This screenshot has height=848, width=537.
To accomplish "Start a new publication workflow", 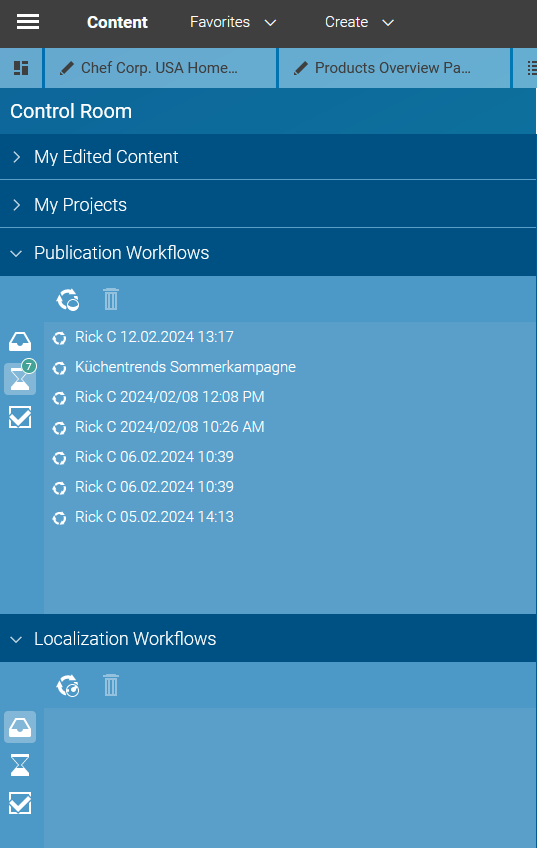I will pos(68,299).
